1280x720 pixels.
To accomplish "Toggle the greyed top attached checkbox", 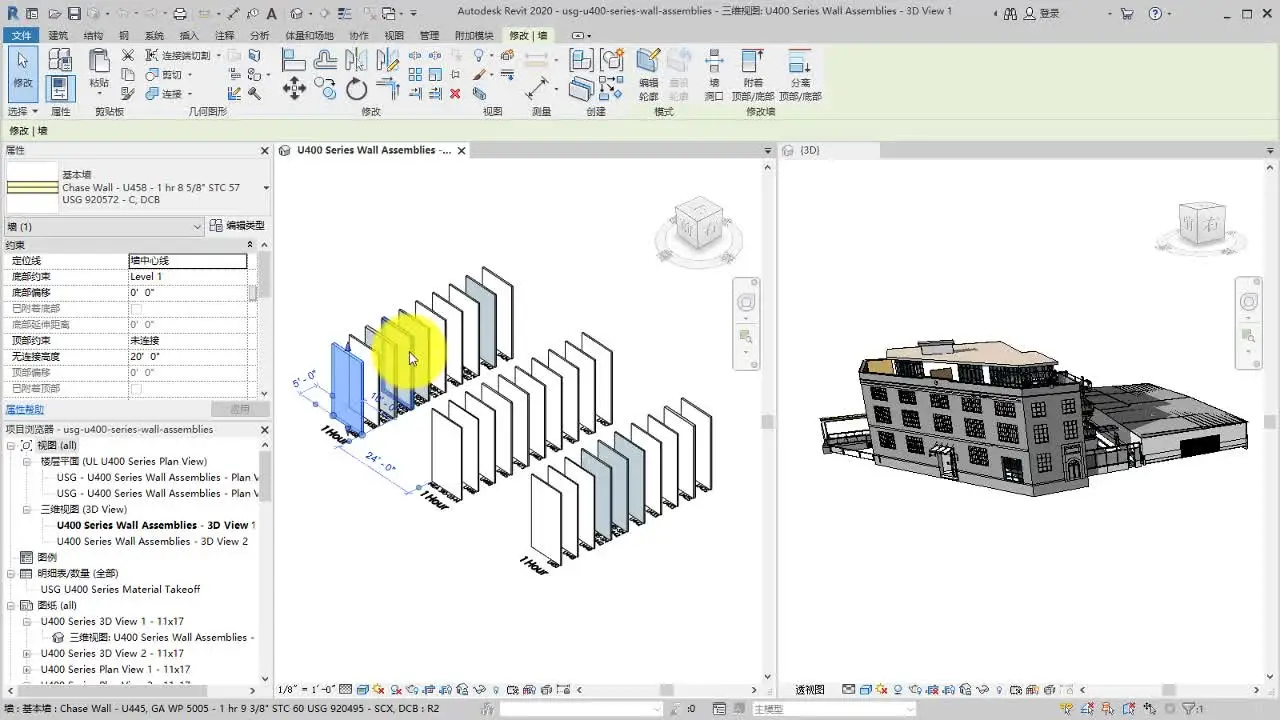I will point(136,388).
